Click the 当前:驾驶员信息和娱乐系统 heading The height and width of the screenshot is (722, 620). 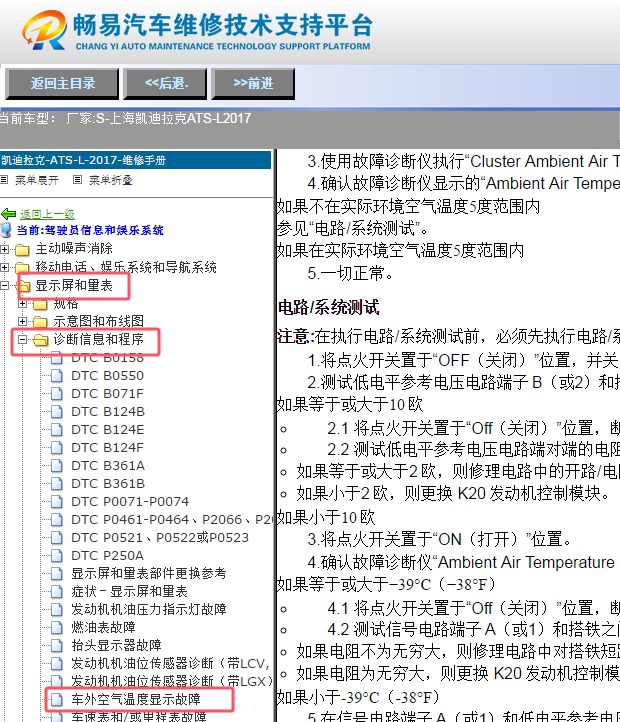[90, 230]
